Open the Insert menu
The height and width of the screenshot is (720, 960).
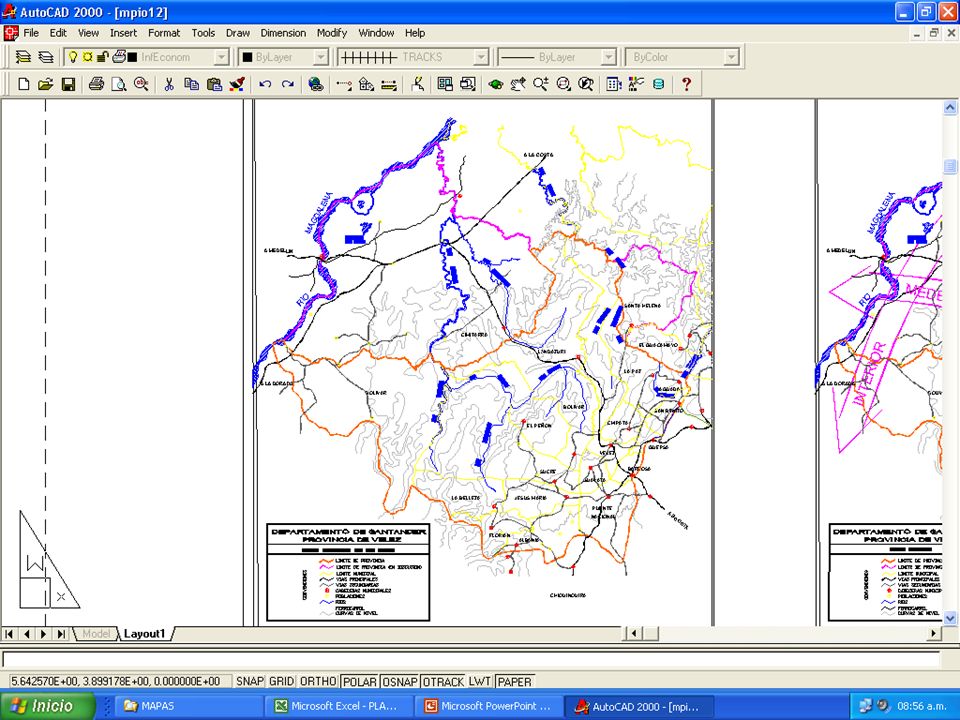123,33
